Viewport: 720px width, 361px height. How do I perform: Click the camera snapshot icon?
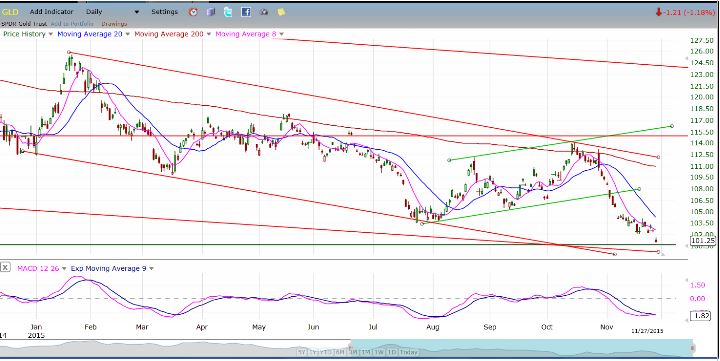[264, 12]
